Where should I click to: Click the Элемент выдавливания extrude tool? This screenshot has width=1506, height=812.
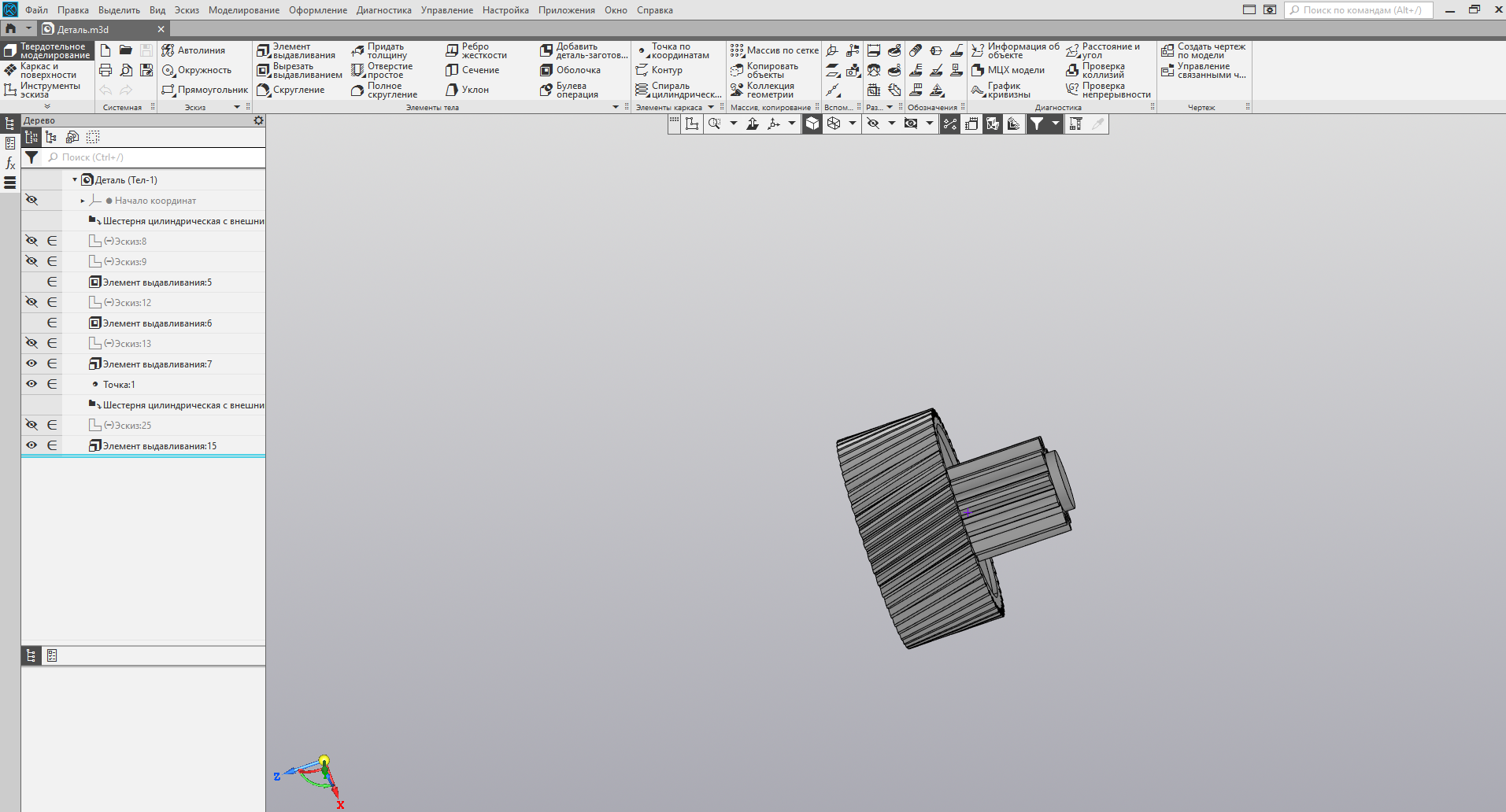(x=296, y=51)
